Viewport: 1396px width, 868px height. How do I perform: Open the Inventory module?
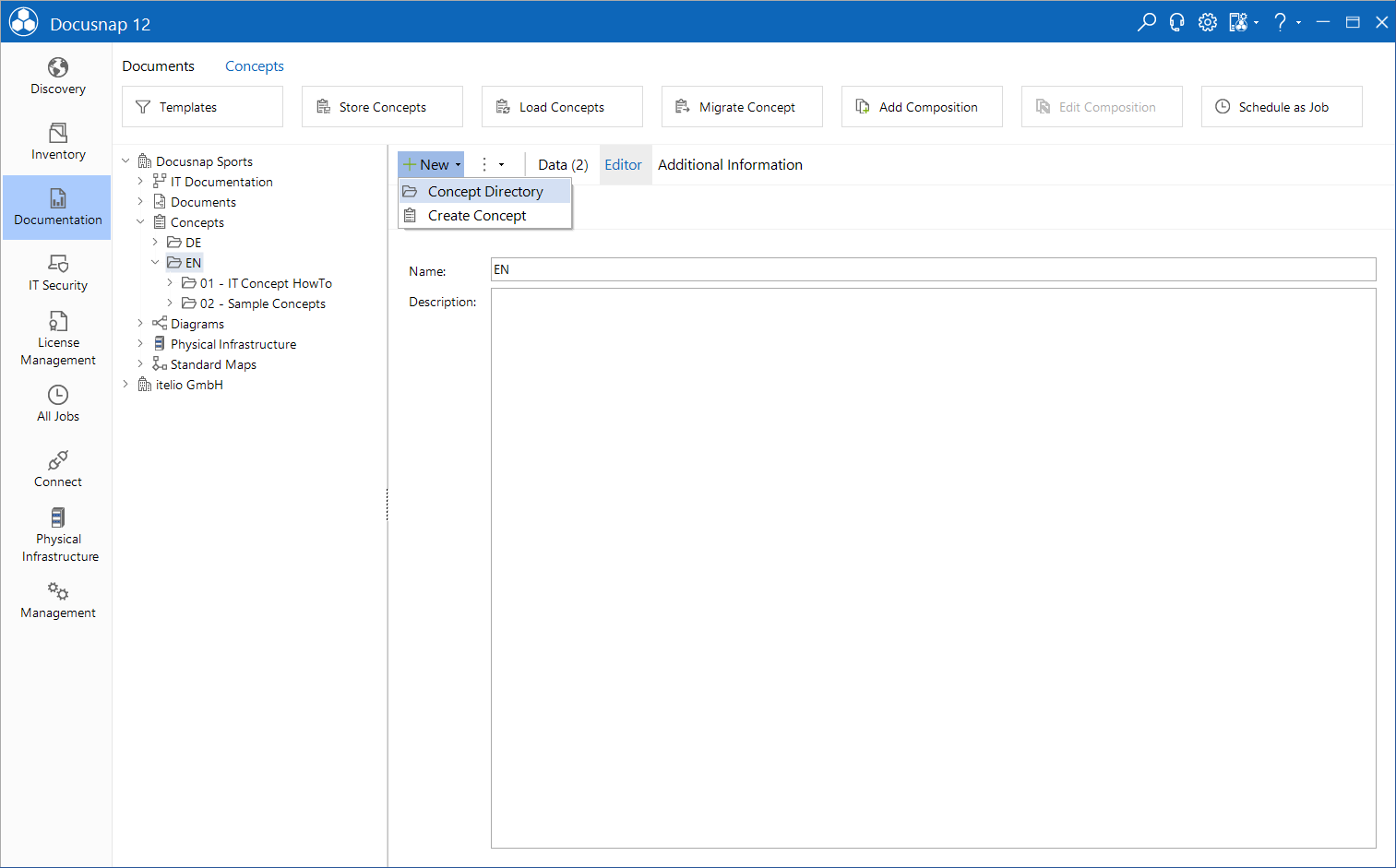(57, 142)
